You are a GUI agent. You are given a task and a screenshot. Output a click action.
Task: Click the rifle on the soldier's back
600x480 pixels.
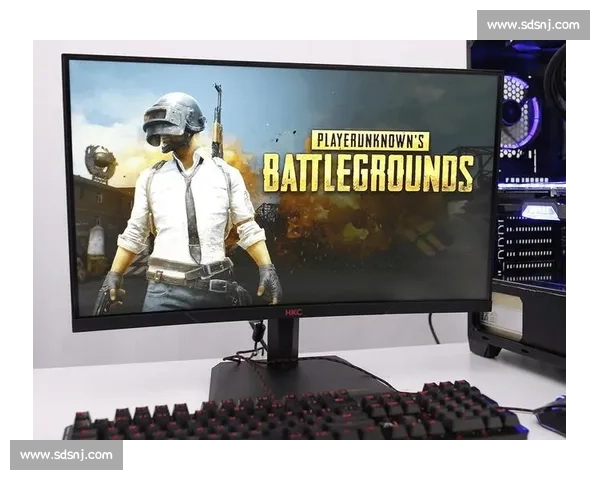217,120
